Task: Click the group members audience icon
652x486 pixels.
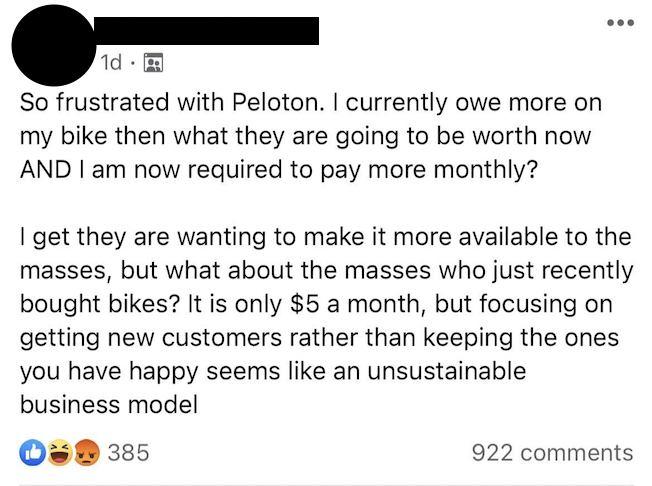Action: point(153,63)
